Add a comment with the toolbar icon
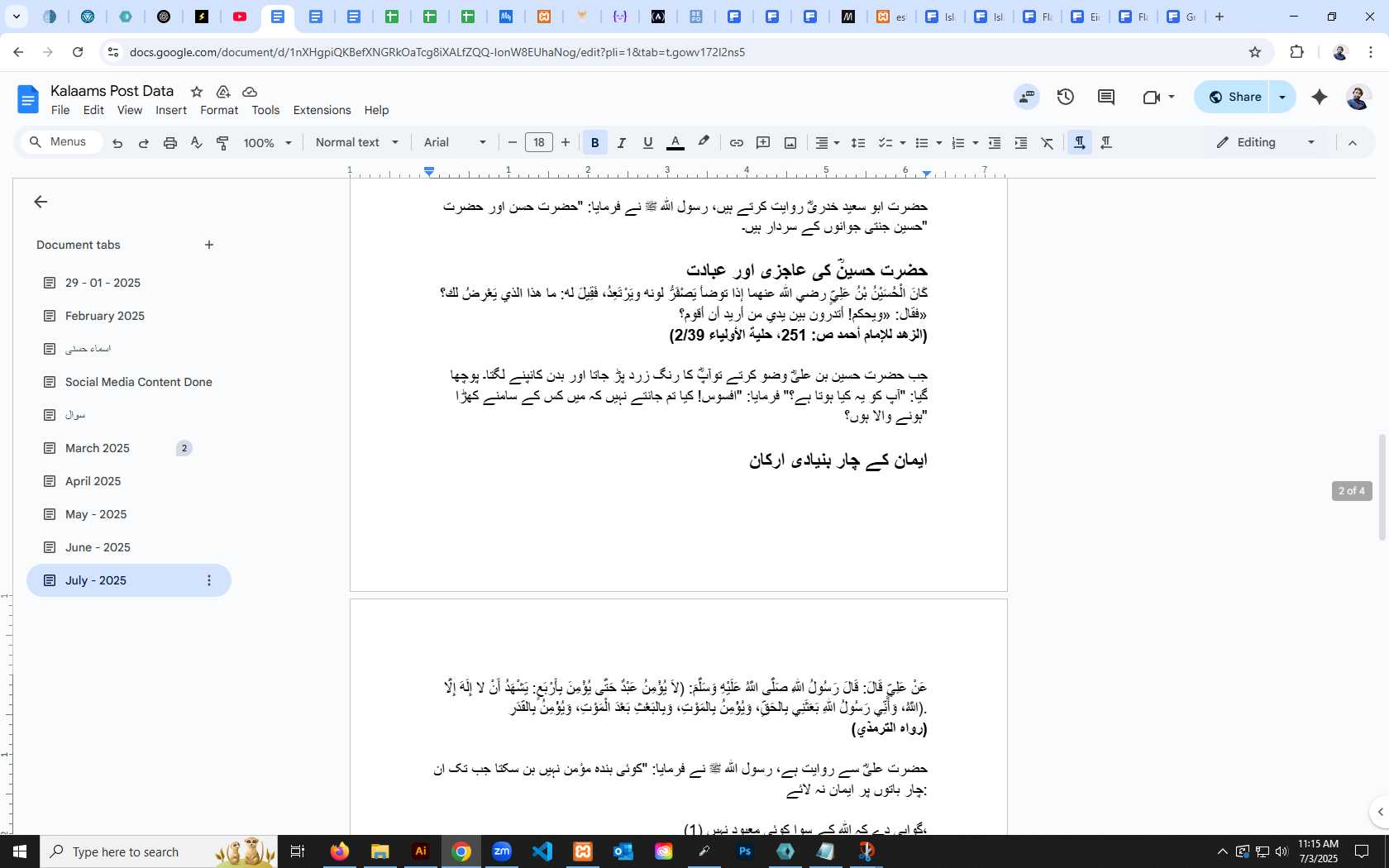Image resolution: width=1389 pixels, height=868 pixels. (x=763, y=143)
